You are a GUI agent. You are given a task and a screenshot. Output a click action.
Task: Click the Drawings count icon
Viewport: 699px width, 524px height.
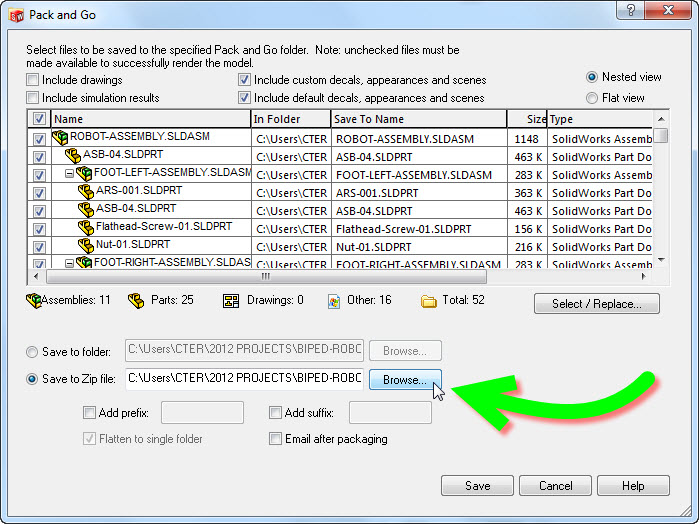(x=231, y=301)
